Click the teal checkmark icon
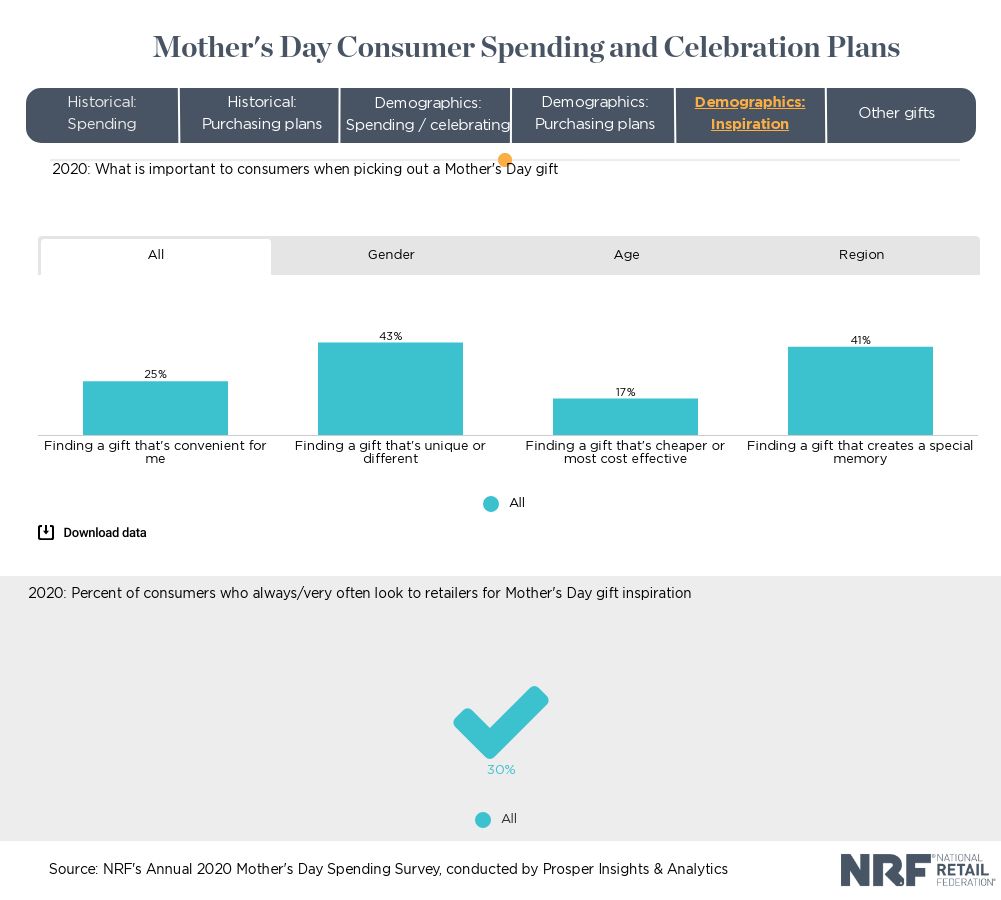Image resolution: width=1001 pixels, height=900 pixels. [500, 721]
